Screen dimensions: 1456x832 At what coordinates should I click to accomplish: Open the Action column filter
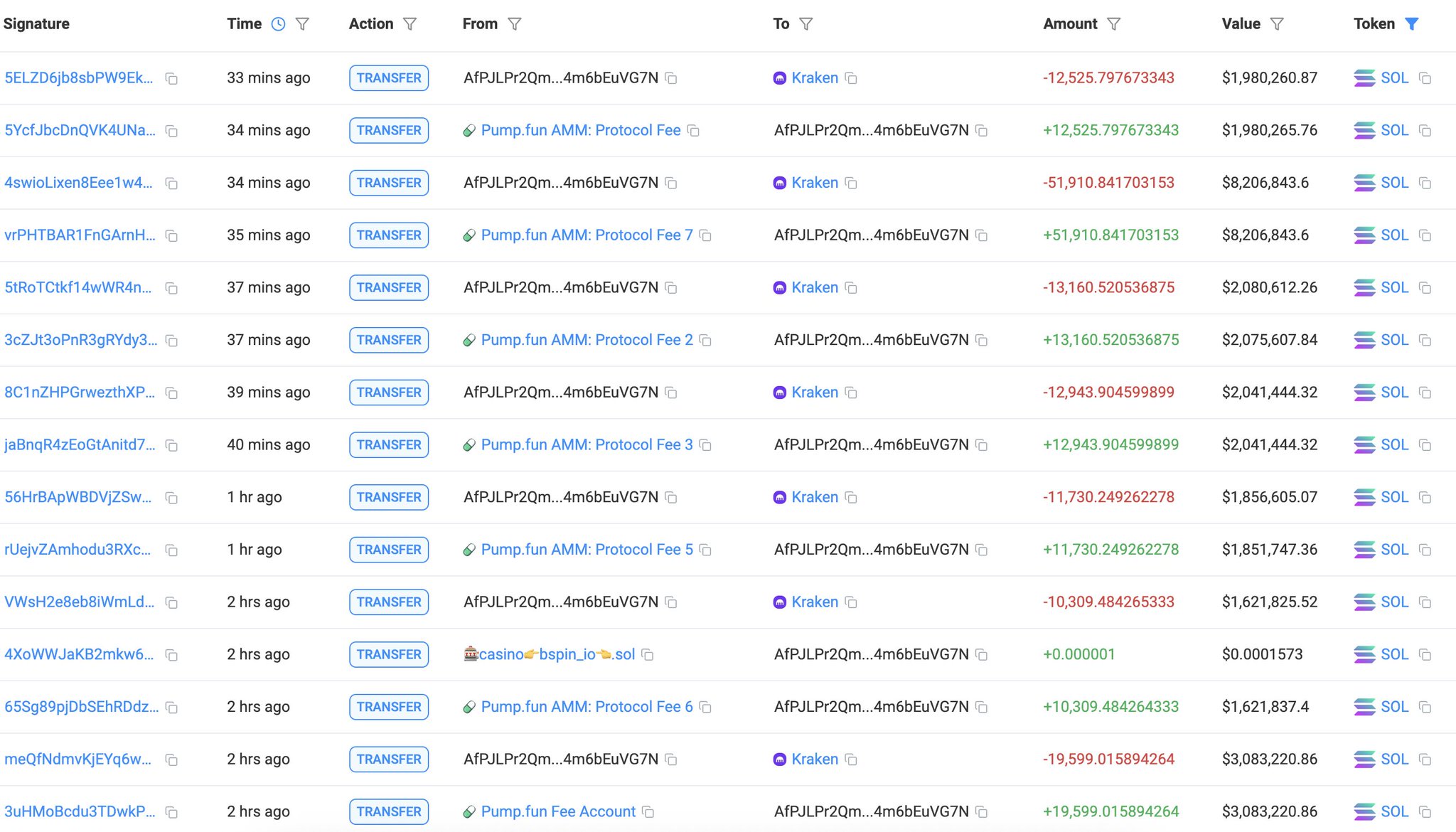point(409,24)
